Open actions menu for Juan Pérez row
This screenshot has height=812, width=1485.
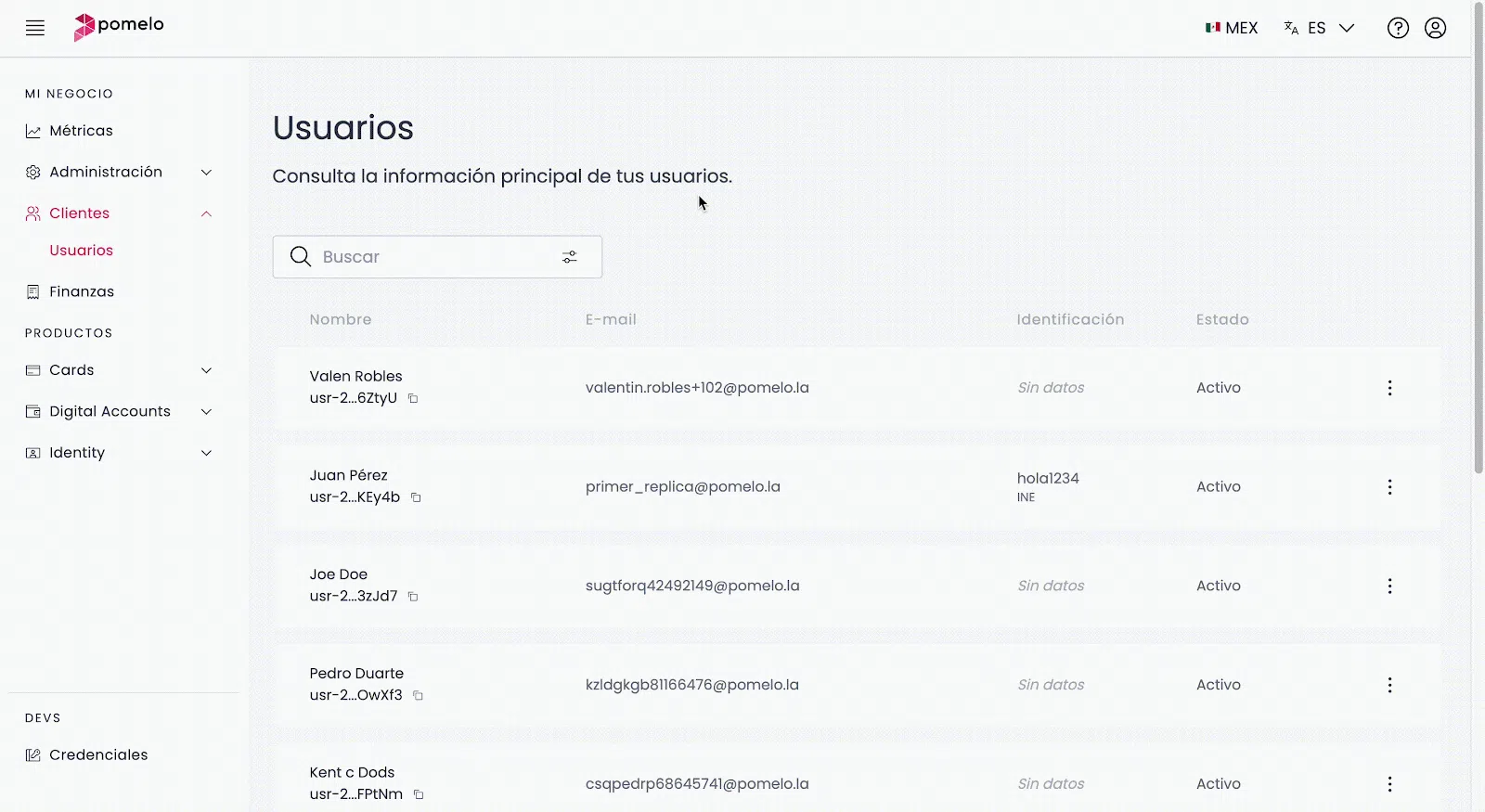click(1389, 487)
